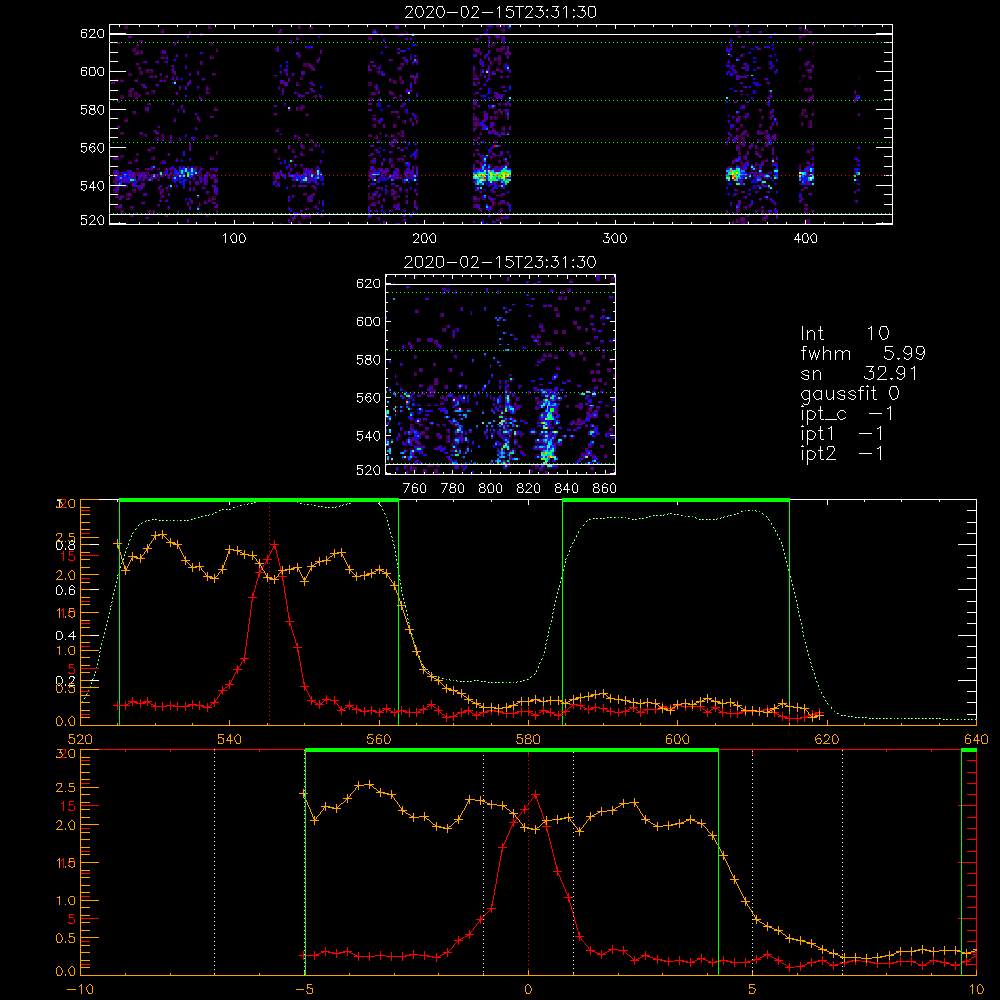Click x-axis label 10 on the offset plot
This screenshot has height=1000, width=1000.
point(976,990)
